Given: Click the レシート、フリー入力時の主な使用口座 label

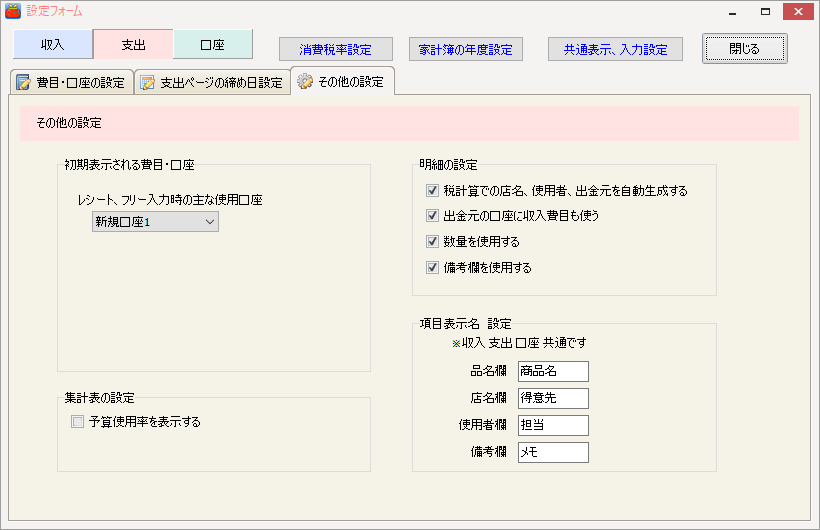Looking at the screenshot, I should [x=170, y=199].
